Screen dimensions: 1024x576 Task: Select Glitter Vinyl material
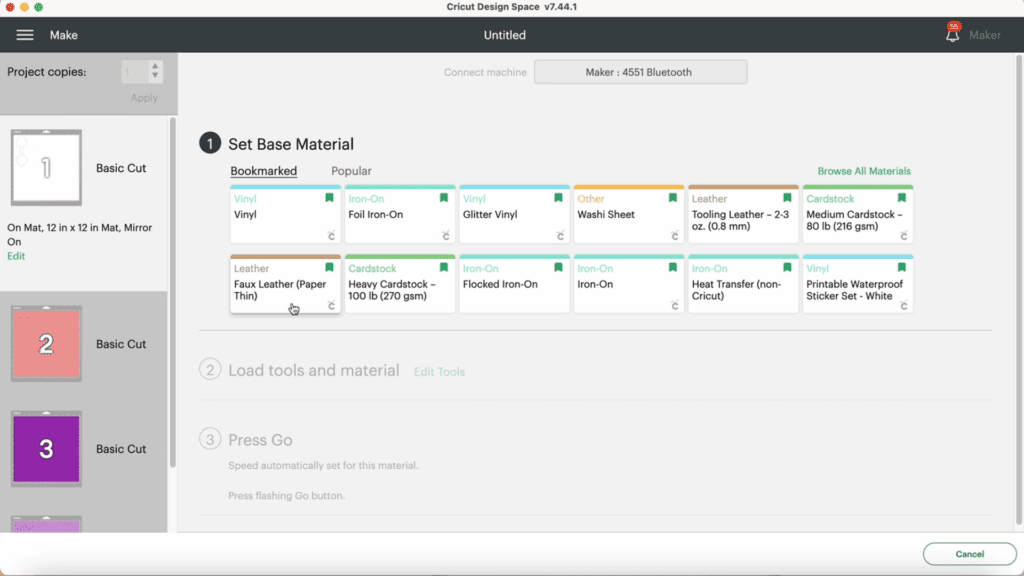pos(514,214)
